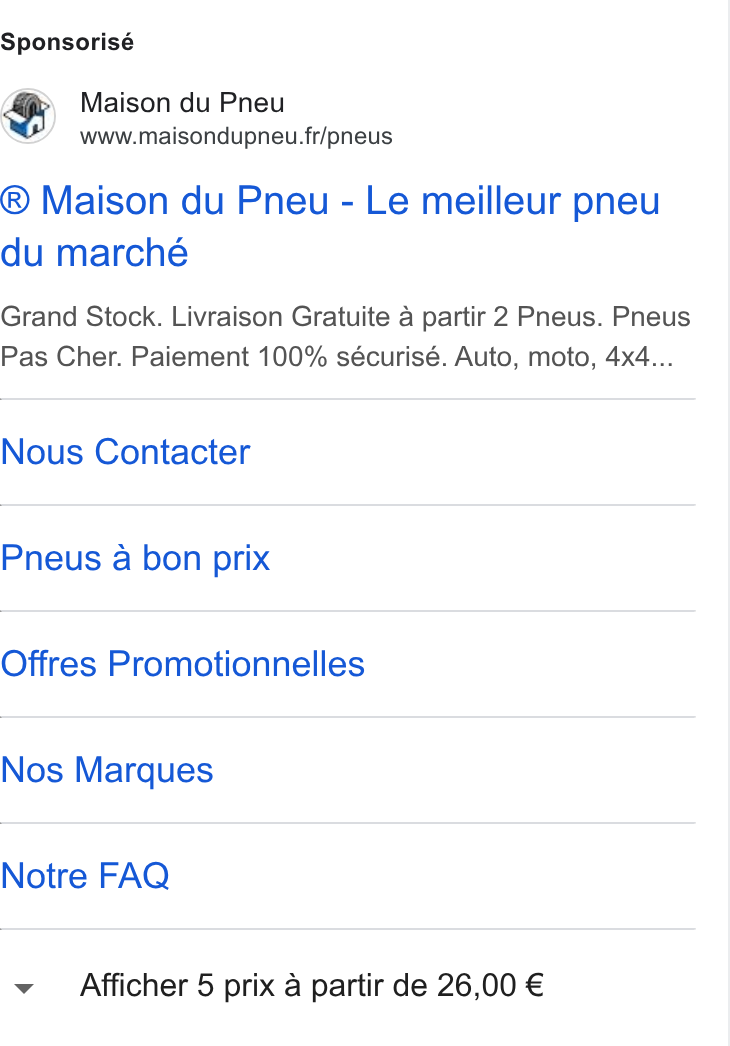The image size is (730, 1046).
Task: Select the 'Pneus à bon prix' sitelink
Action: pyautogui.click(x=135, y=558)
